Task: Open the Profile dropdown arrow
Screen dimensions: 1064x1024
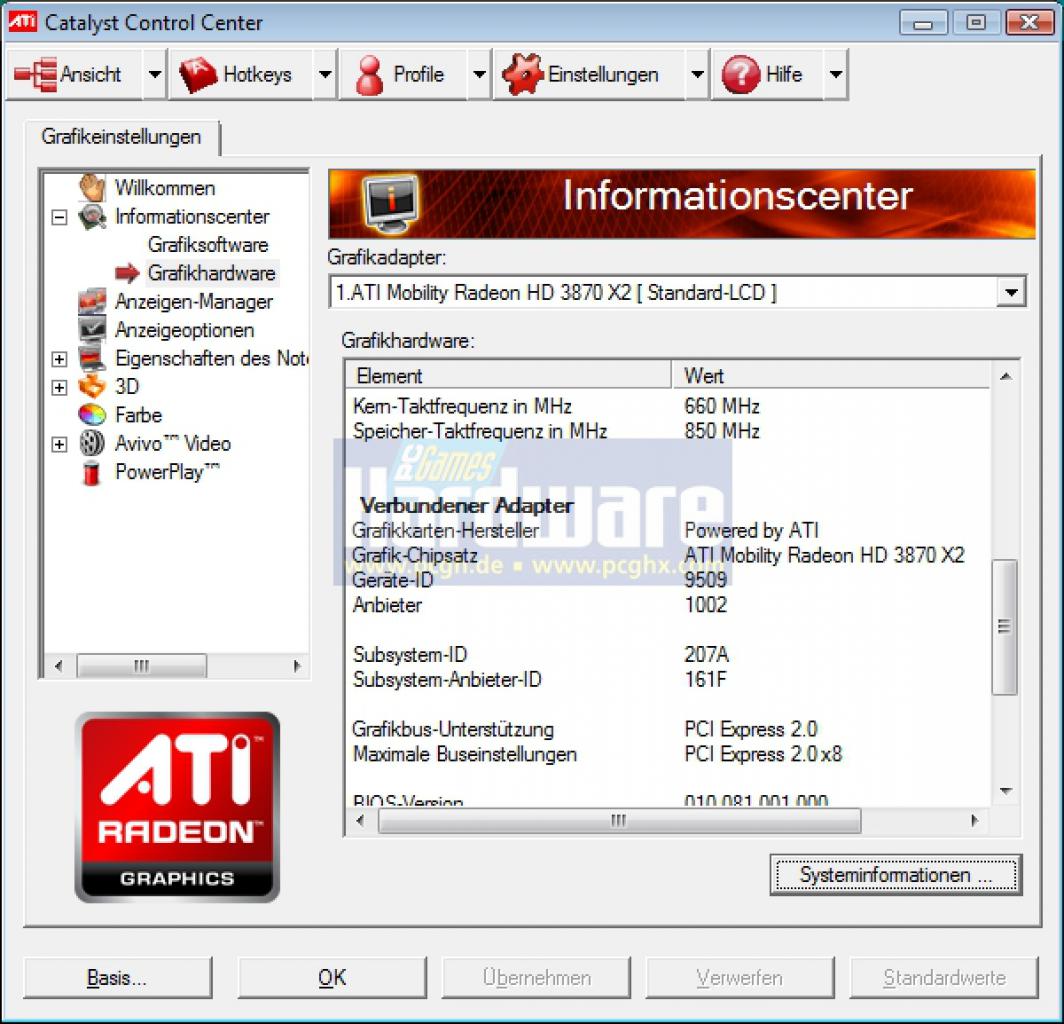Action: pyautogui.click(x=480, y=74)
